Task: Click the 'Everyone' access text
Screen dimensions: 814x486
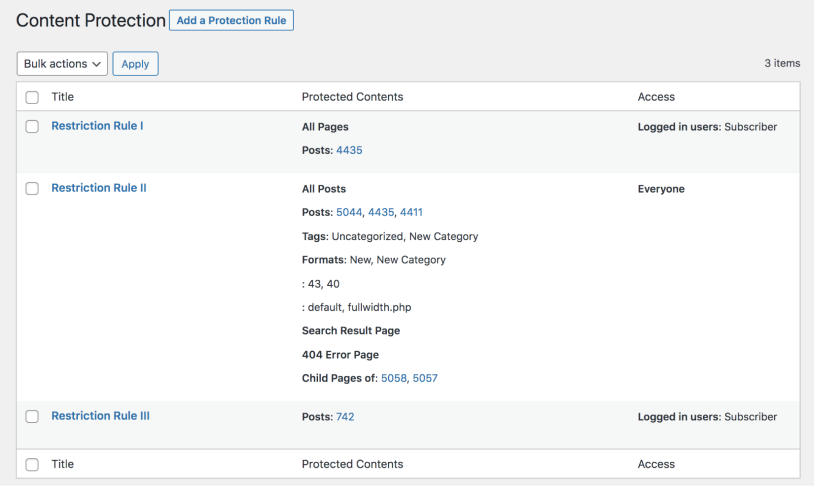Action: [661, 188]
